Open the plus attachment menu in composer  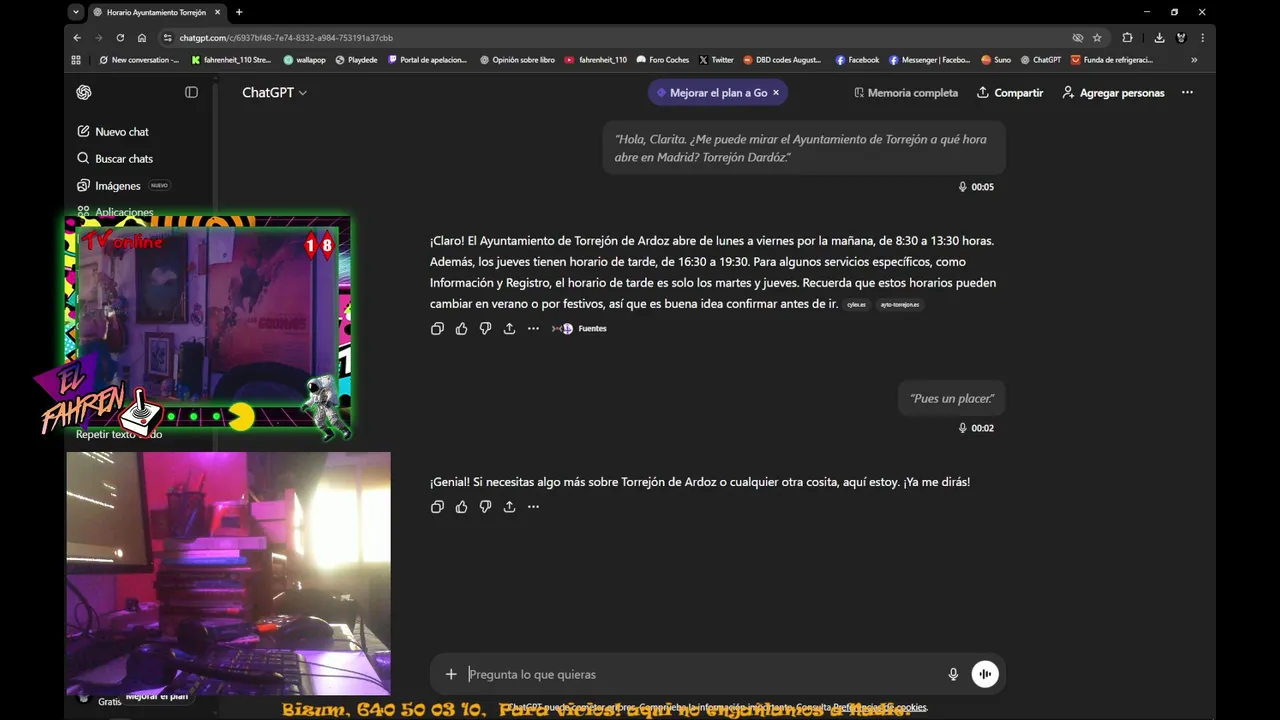pyautogui.click(x=451, y=674)
